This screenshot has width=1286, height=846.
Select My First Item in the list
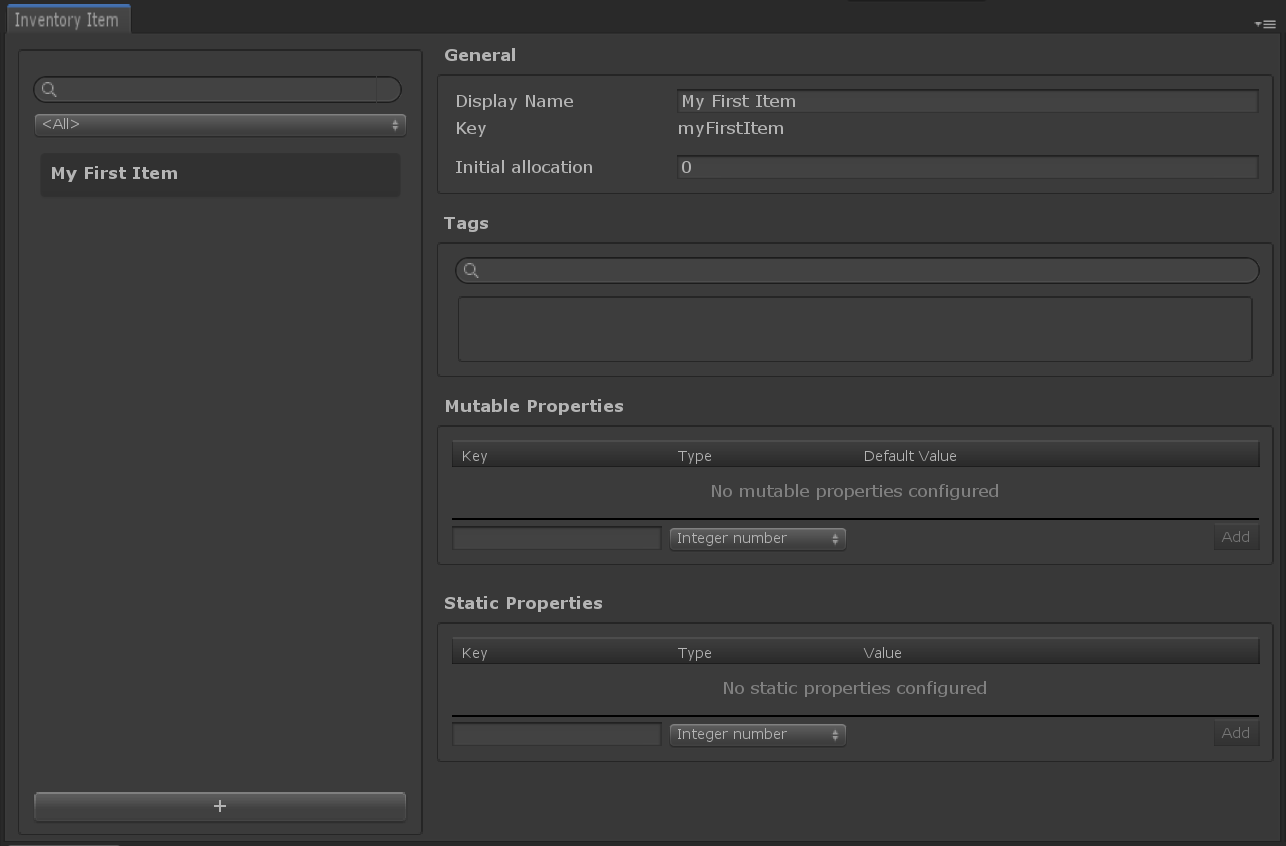tap(220, 174)
